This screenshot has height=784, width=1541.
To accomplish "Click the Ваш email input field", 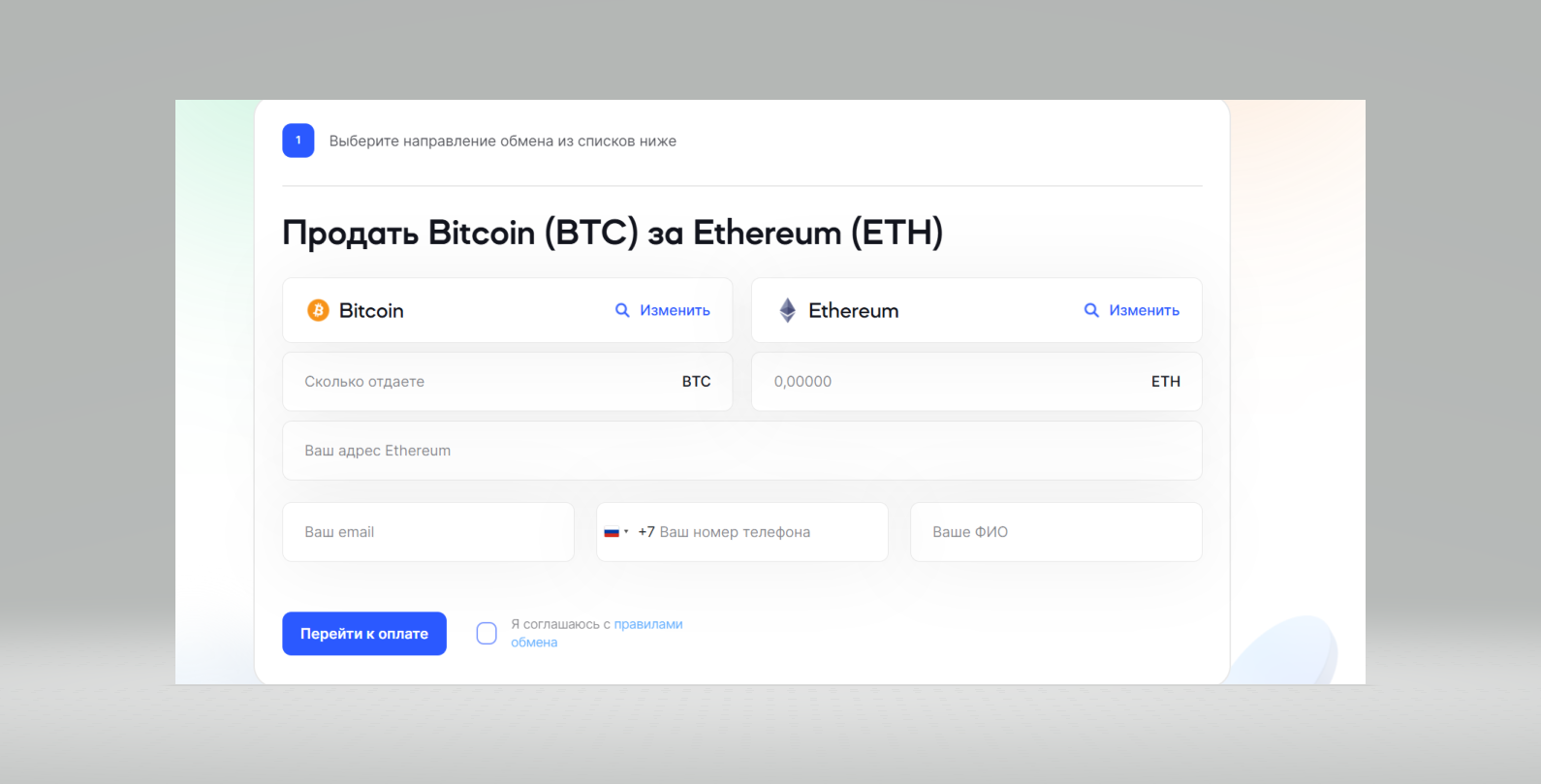I will [428, 532].
